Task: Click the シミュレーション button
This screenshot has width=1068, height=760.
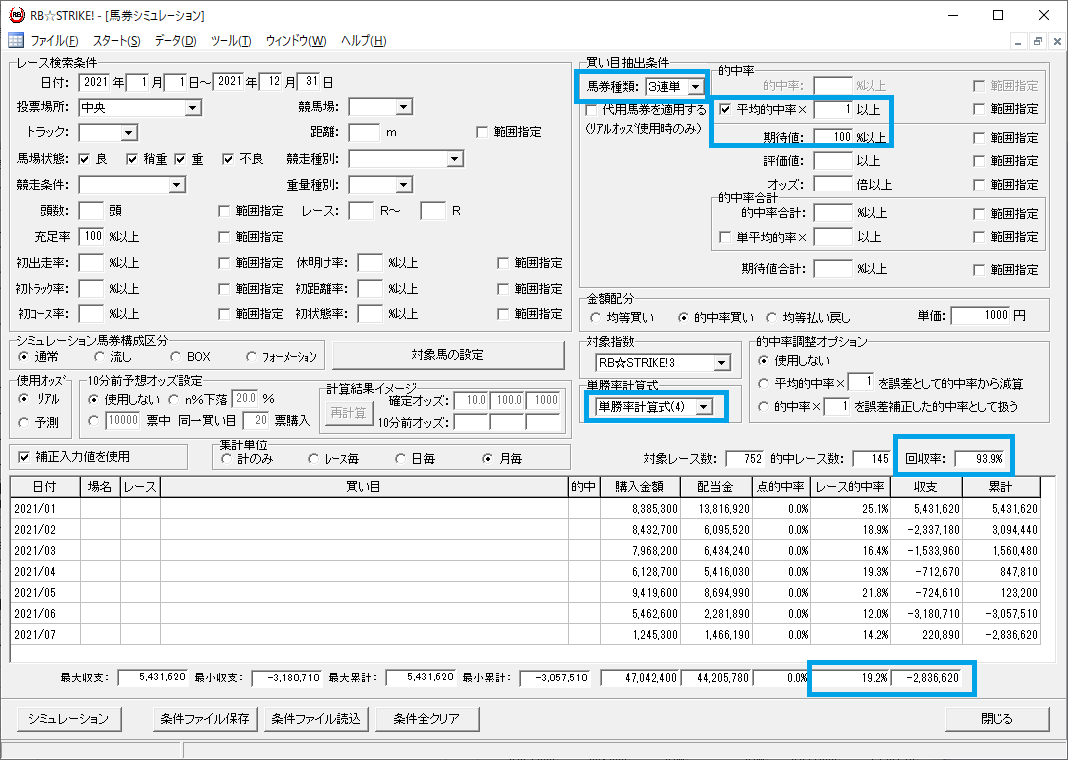Action: pos(68,718)
